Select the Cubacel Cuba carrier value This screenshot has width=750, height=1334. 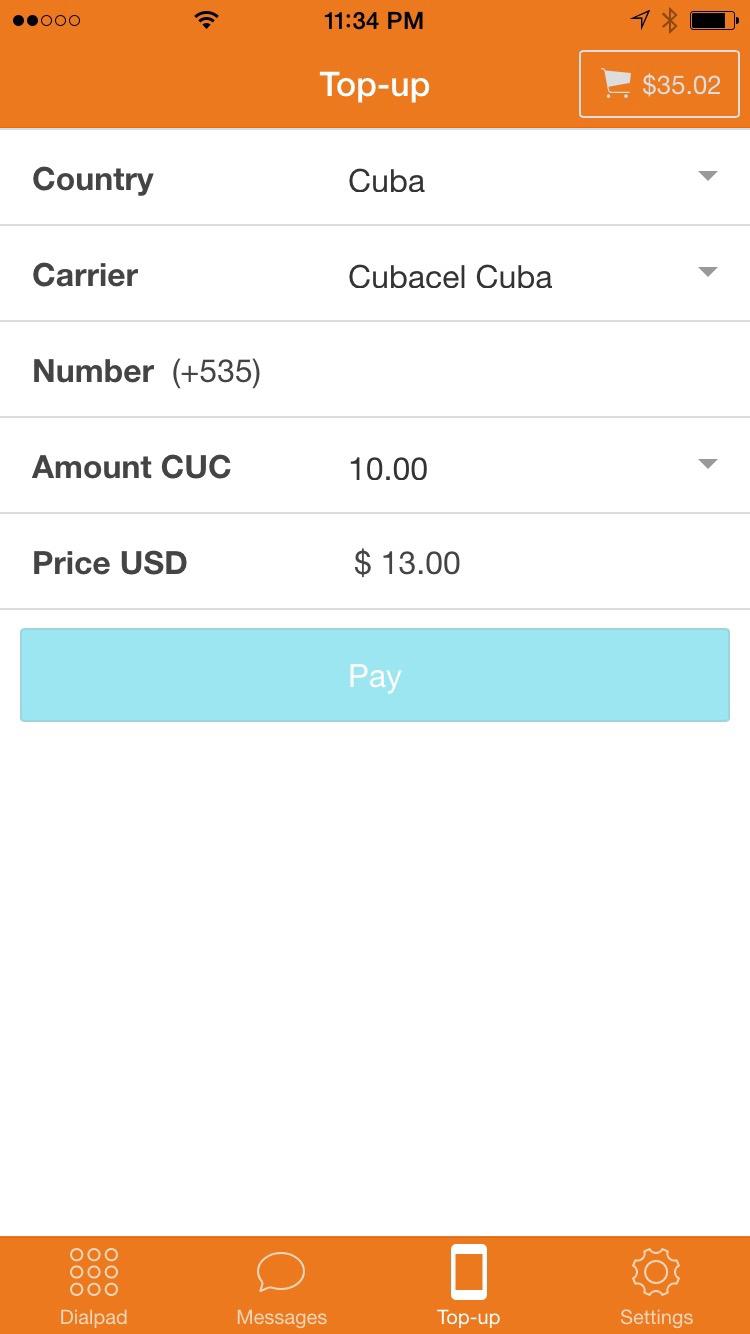point(450,277)
